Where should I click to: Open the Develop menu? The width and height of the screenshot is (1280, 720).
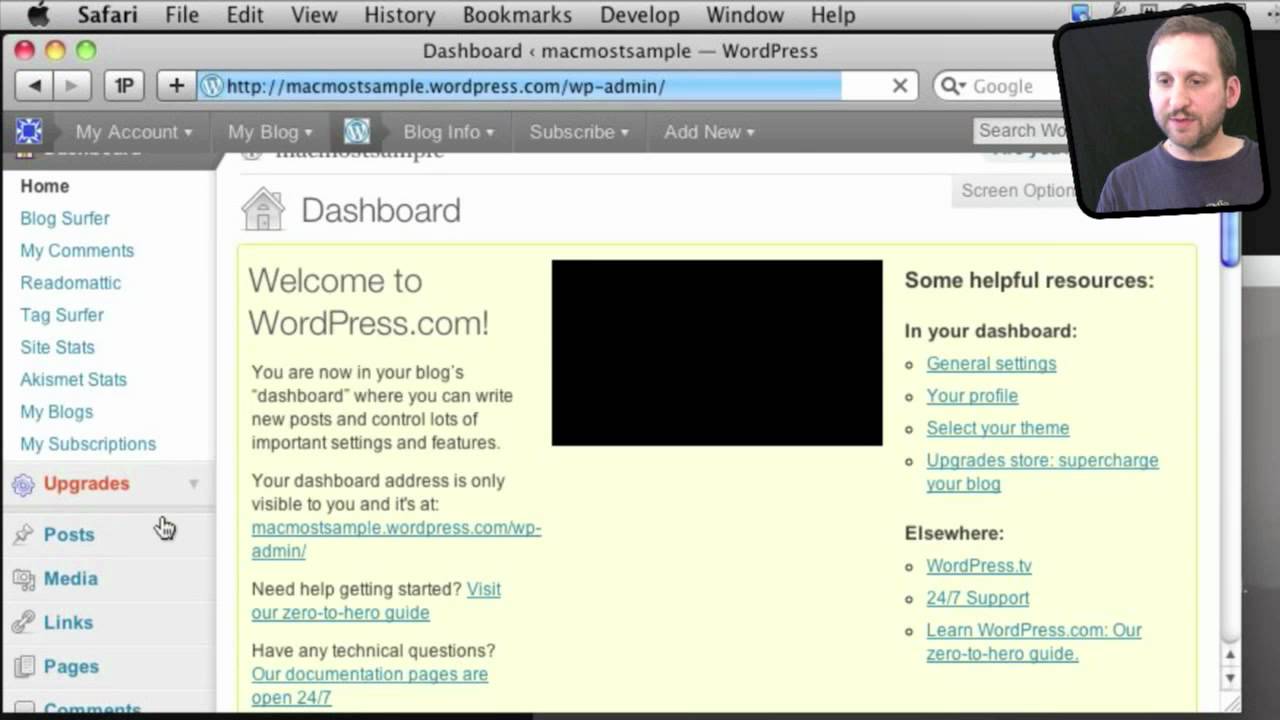point(640,15)
